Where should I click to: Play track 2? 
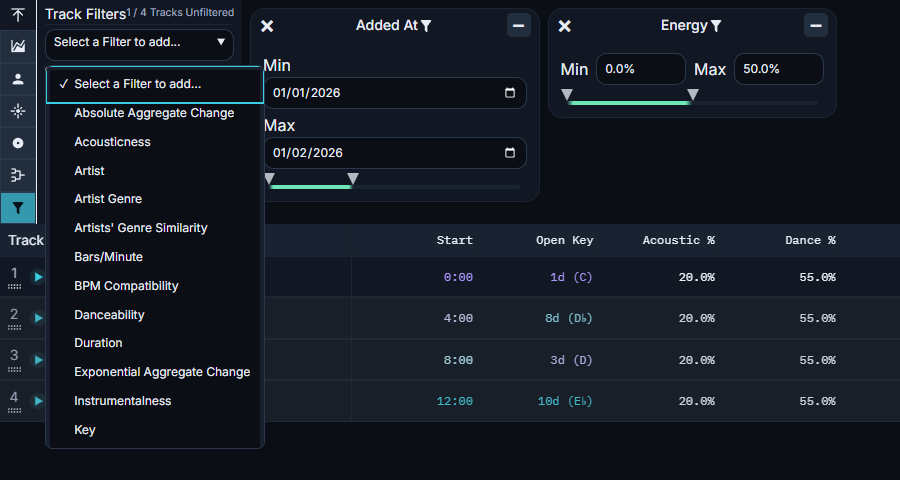click(x=38, y=318)
